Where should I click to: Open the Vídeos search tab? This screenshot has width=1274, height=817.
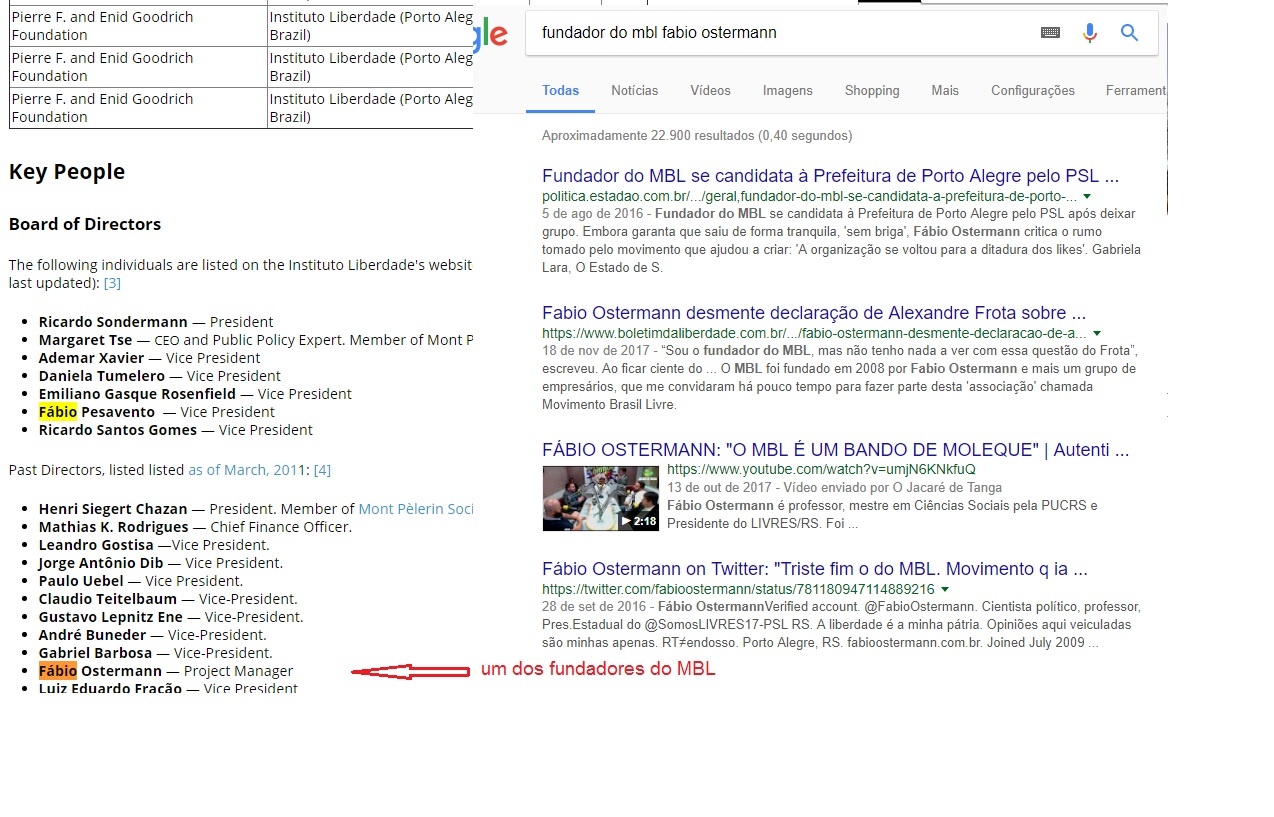click(x=710, y=90)
